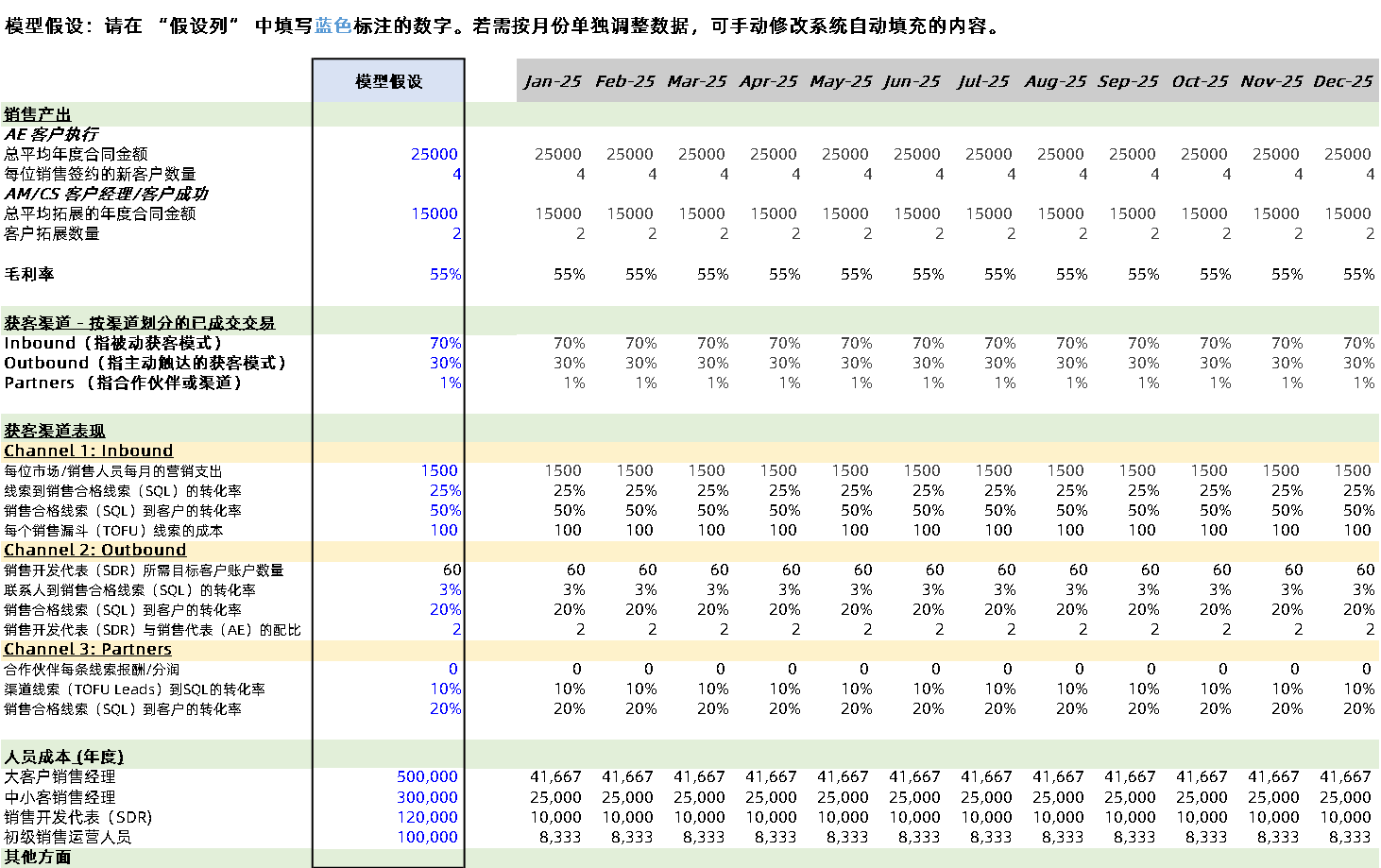1381x868 pixels.
Task: Select the 中小客销售经理 row label
Action: [60, 797]
